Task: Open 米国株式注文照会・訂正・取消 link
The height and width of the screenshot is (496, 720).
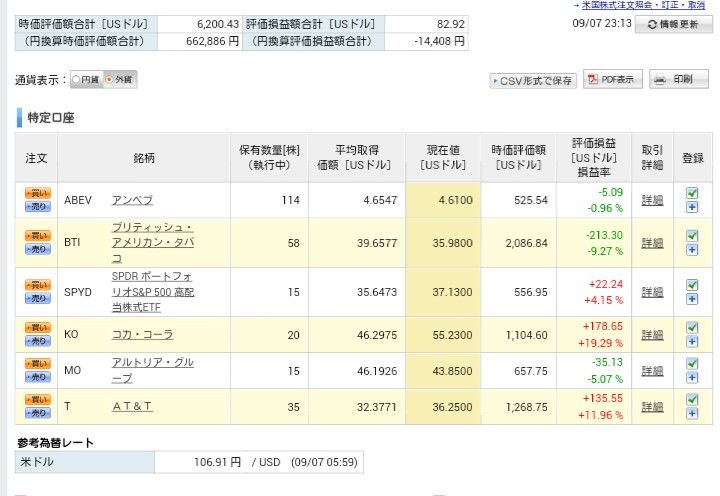Action: (x=643, y=5)
